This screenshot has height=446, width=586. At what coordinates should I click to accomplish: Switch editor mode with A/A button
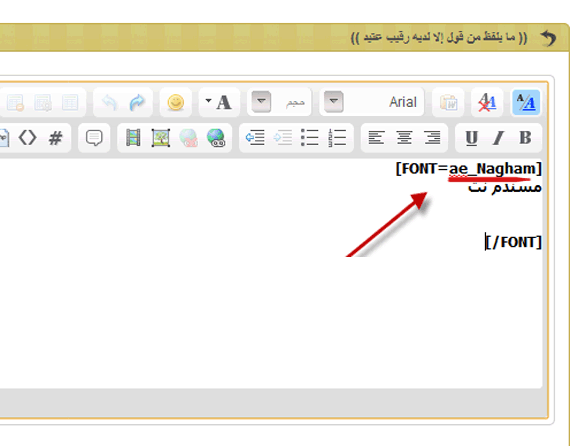tap(526, 102)
